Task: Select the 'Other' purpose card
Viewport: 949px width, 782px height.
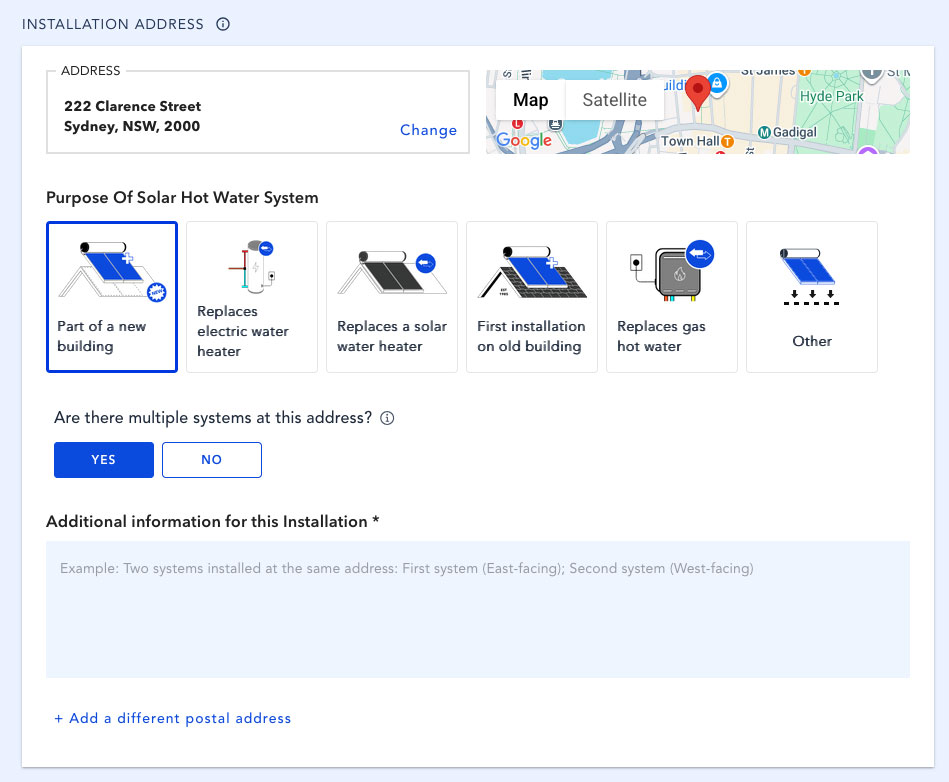Action: click(812, 297)
